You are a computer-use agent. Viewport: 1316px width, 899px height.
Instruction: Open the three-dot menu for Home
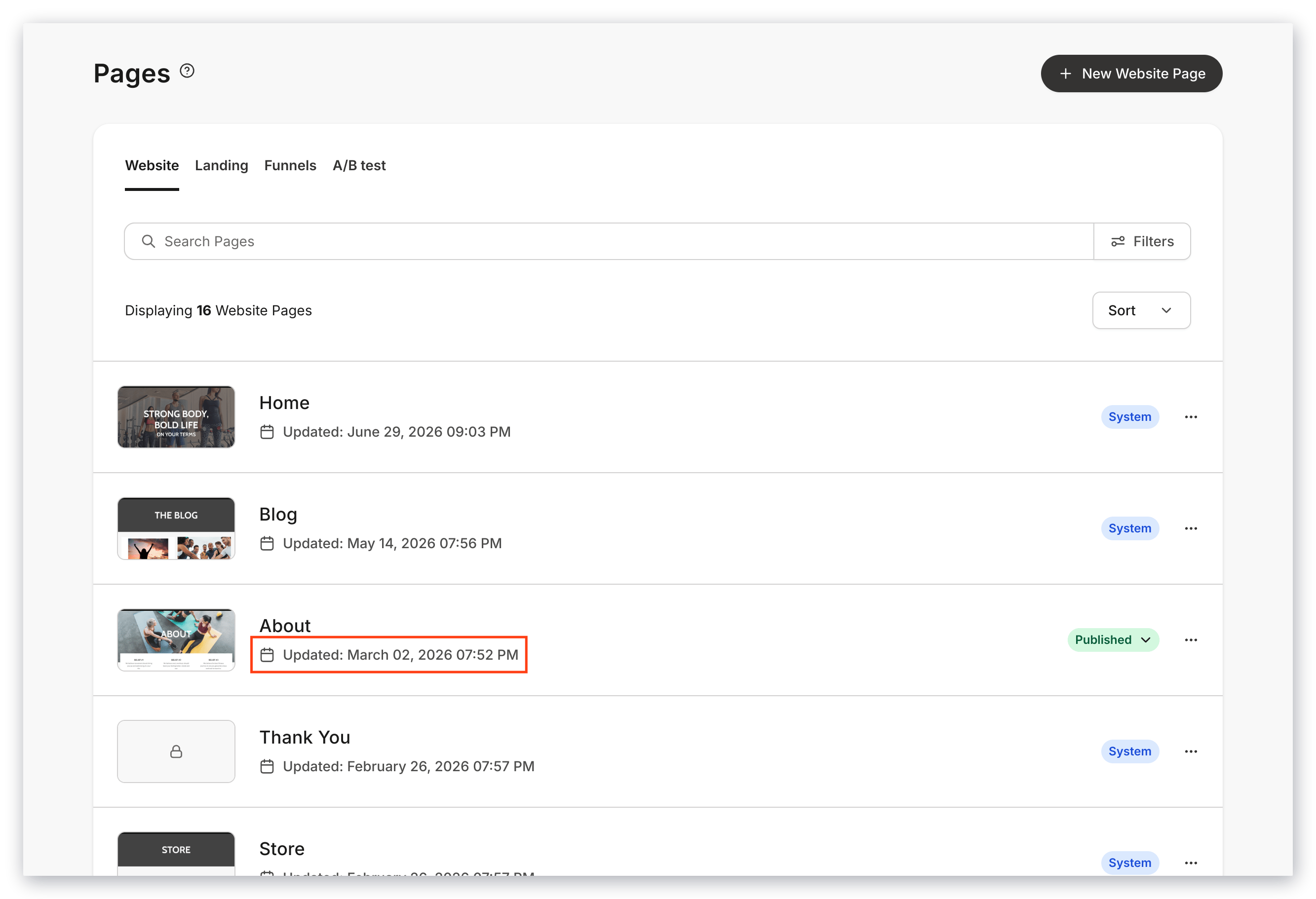pyautogui.click(x=1191, y=416)
